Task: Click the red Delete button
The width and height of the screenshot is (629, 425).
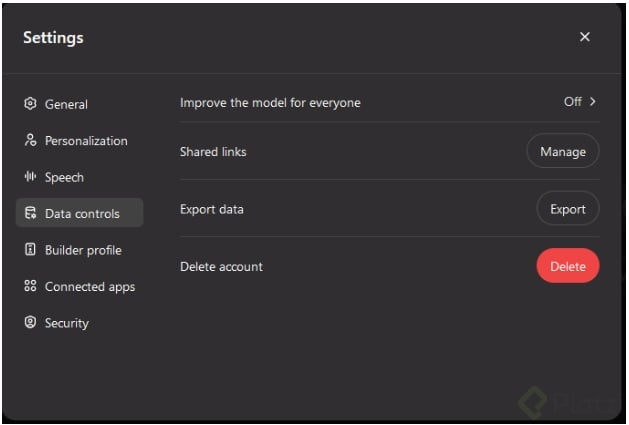Action: click(x=568, y=266)
